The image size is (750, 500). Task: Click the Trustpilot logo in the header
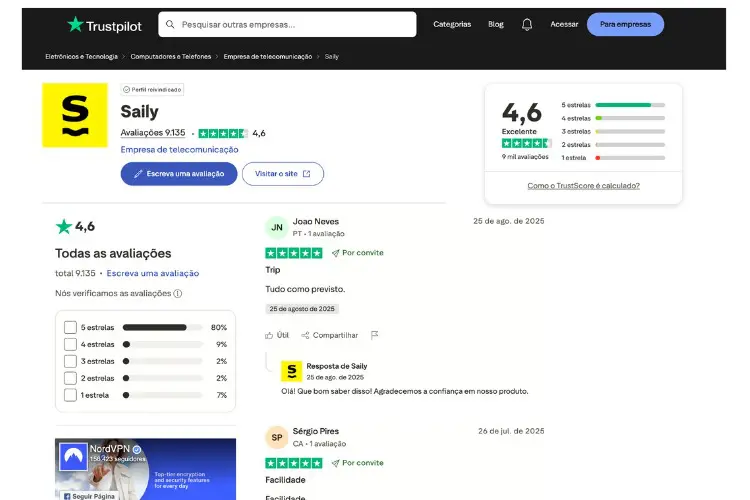coord(104,25)
